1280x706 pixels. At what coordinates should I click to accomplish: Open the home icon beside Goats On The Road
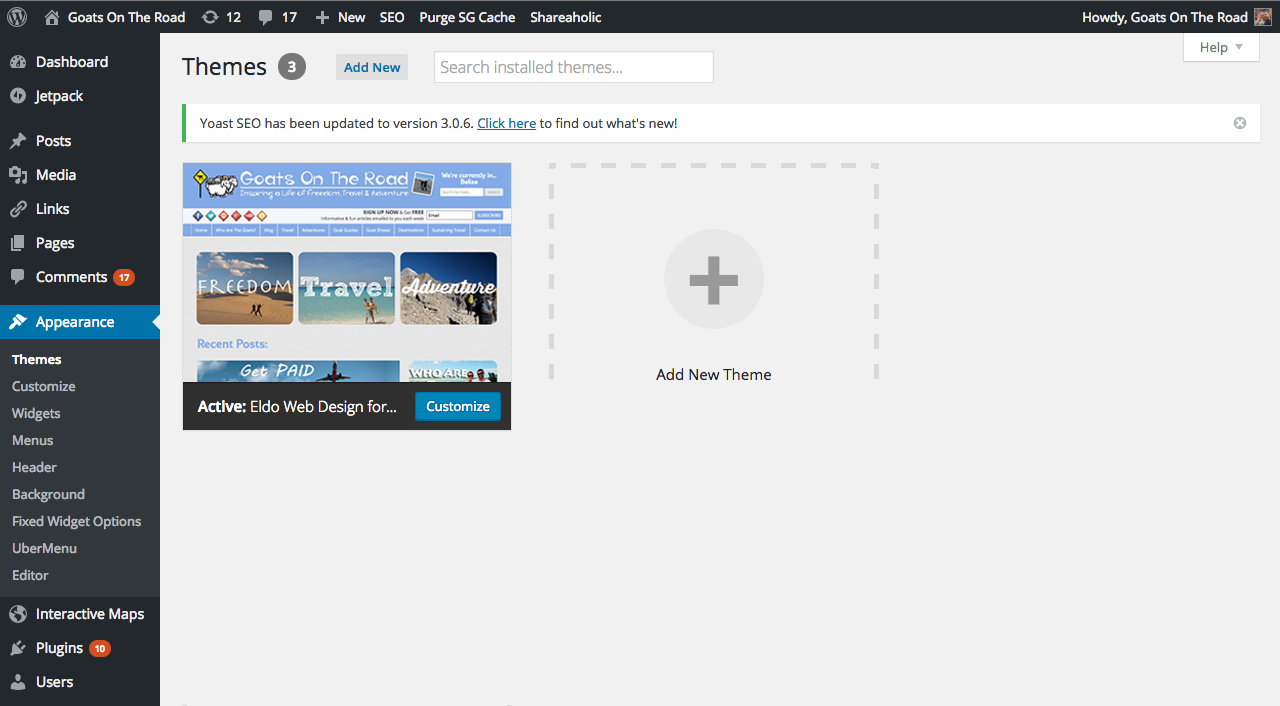coord(52,17)
